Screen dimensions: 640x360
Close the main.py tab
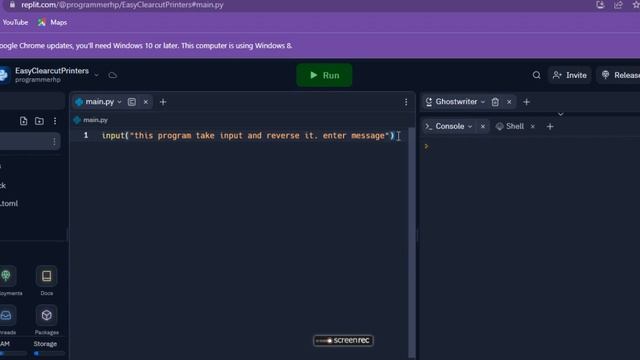coord(146,102)
